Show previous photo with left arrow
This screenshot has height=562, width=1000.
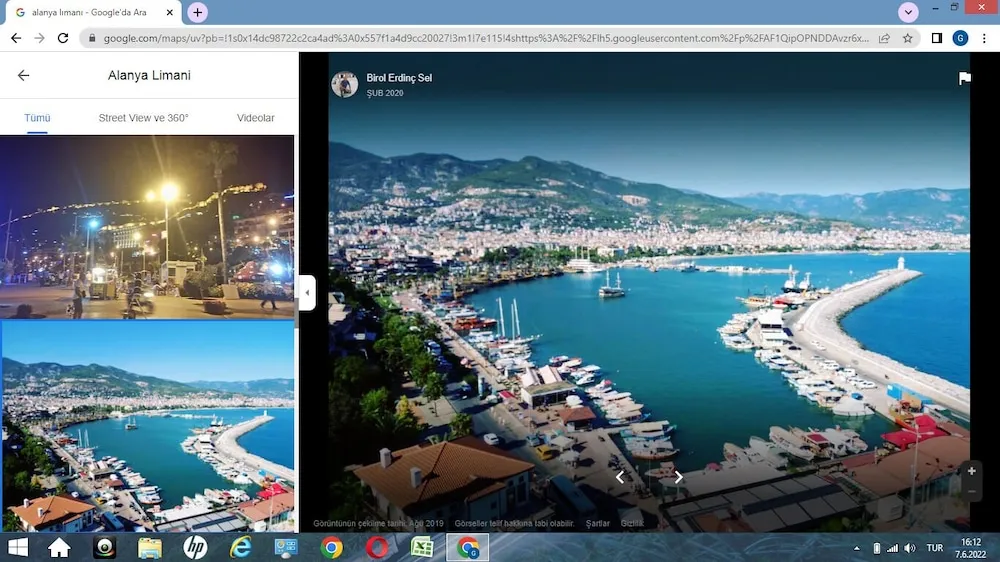pyautogui.click(x=619, y=477)
